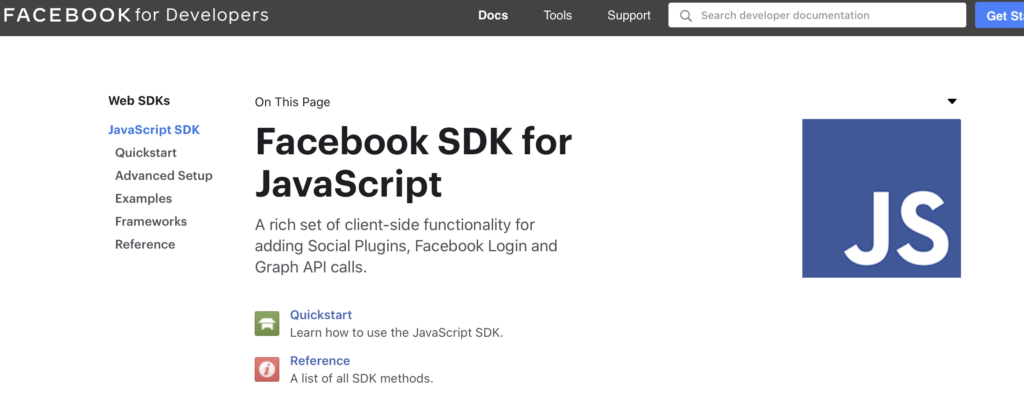Go to Frameworks in the sidebar

point(151,221)
